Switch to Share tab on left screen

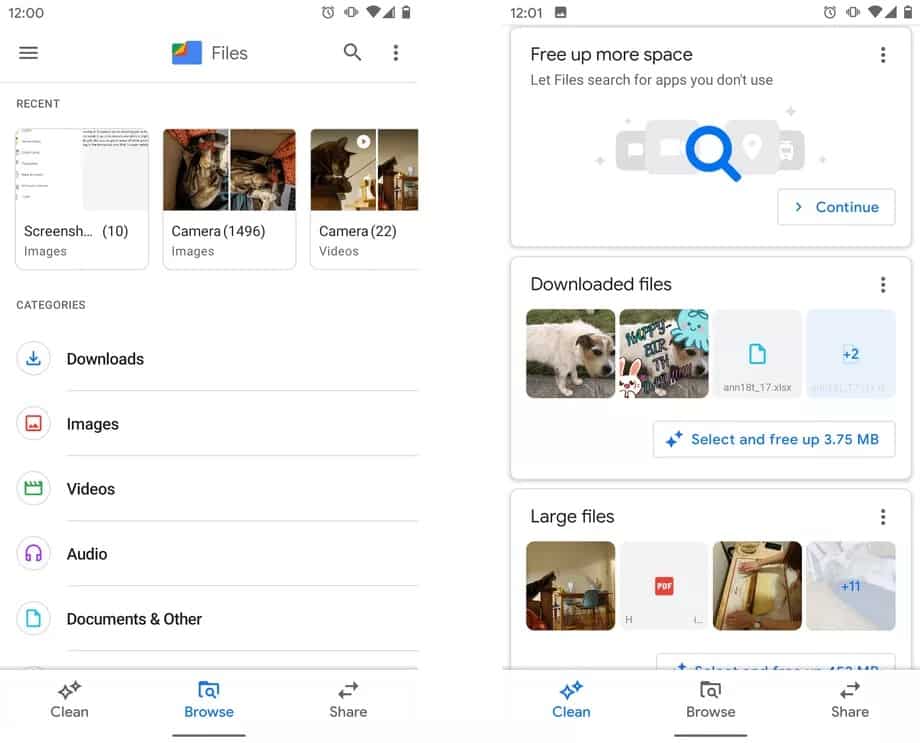pos(348,700)
